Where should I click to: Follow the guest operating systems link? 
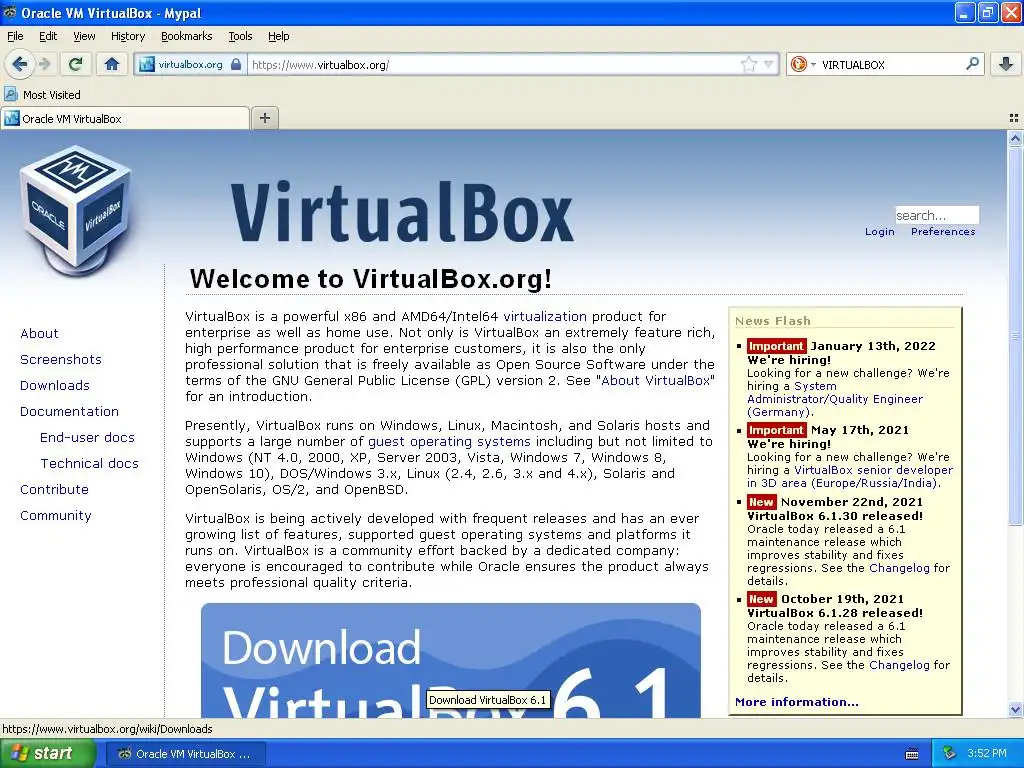tap(449, 441)
